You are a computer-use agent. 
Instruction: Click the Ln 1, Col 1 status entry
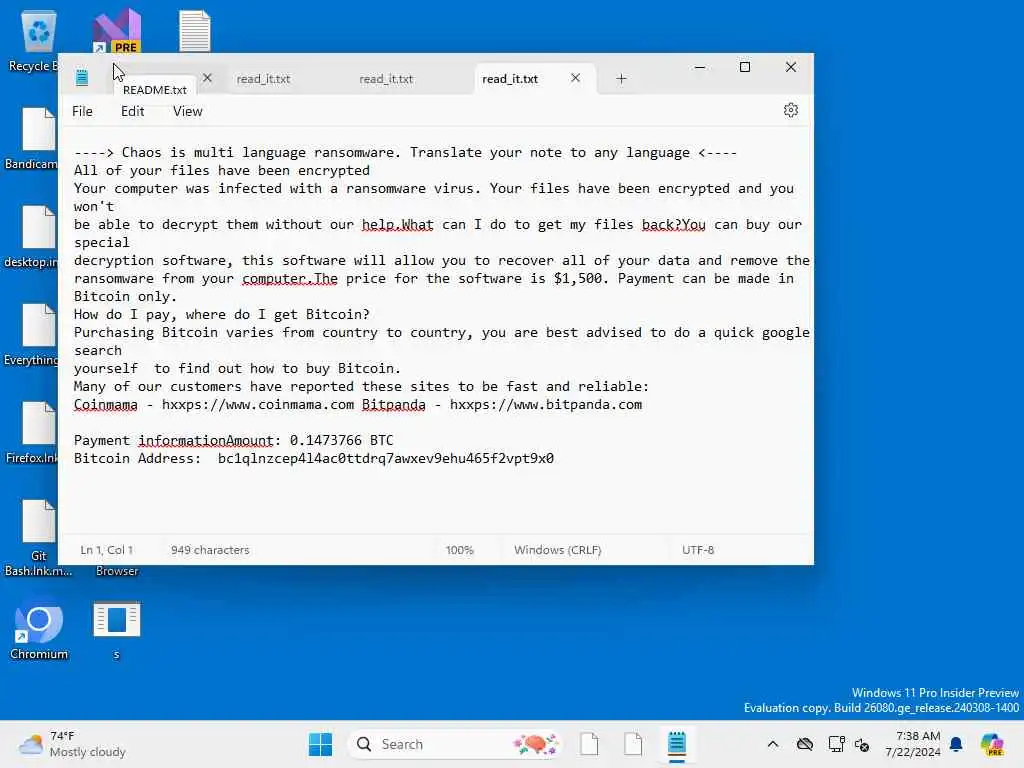click(x=106, y=550)
